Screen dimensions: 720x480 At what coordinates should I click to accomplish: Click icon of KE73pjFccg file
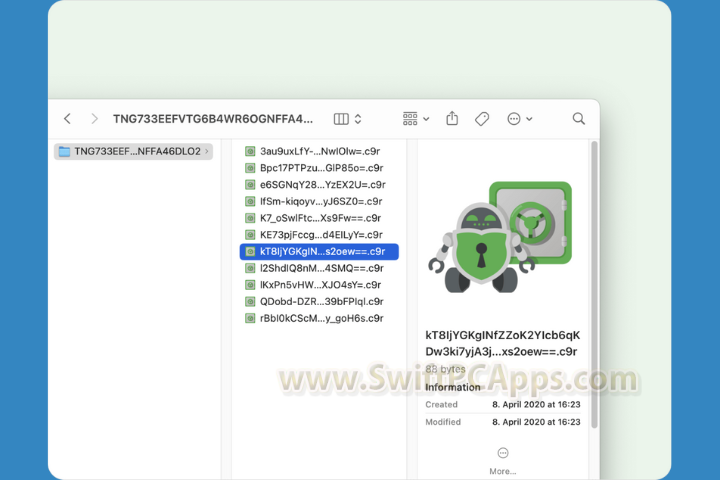(x=250, y=235)
